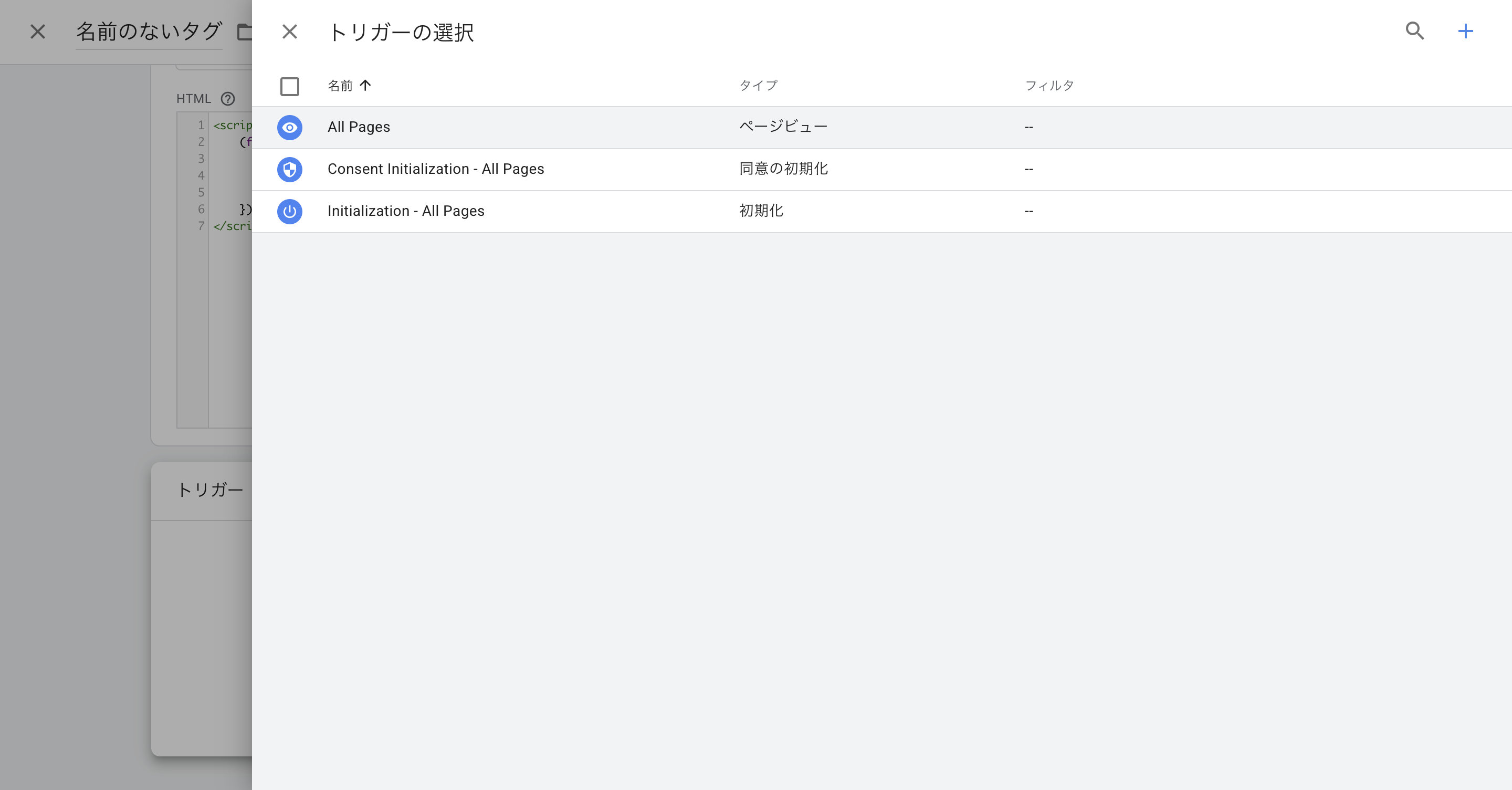
Task: Select the Consent Initialization shield icon
Action: [289, 170]
